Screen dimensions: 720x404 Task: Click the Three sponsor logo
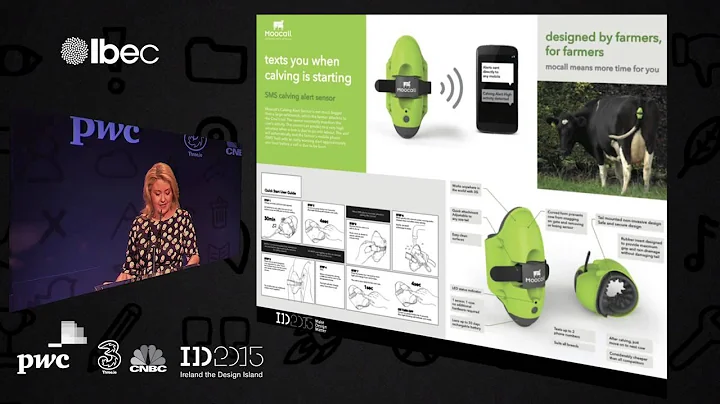click(109, 358)
